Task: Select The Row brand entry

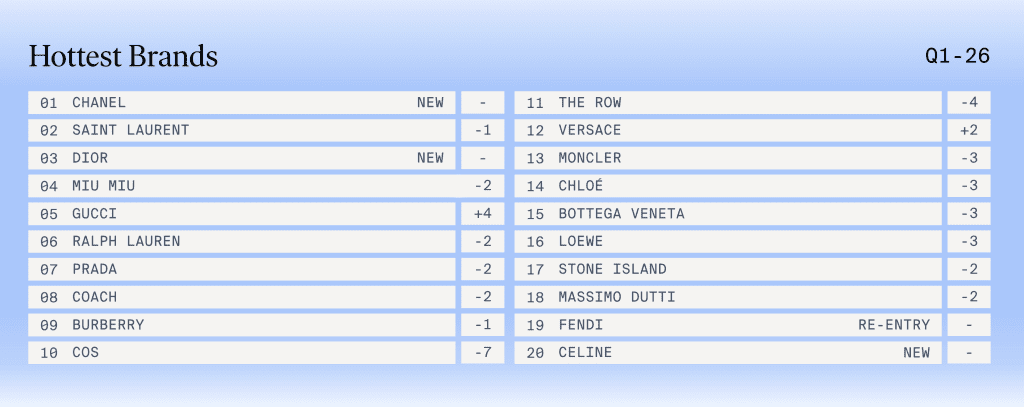Action: coord(728,102)
